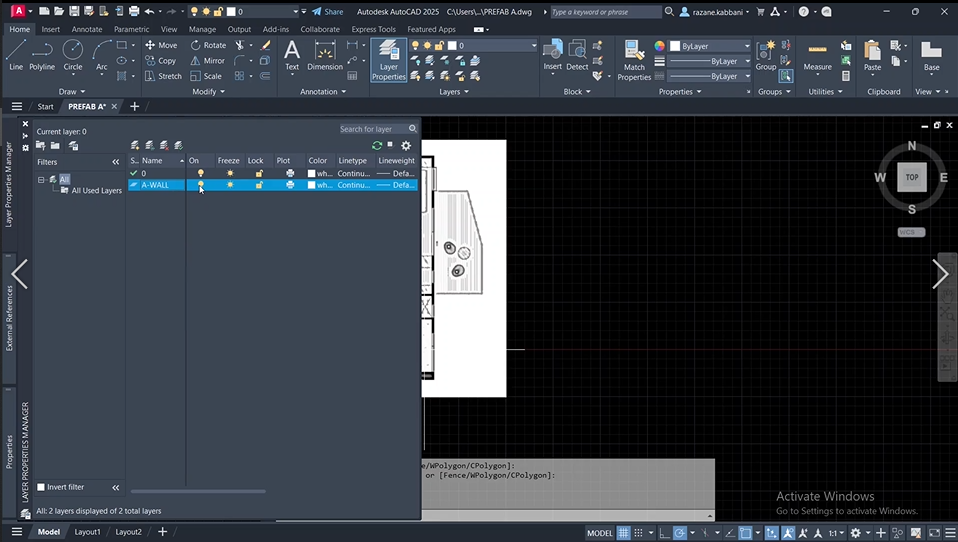The height and width of the screenshot is (542, 958).
Task: Open the Layout1 tab
Action: pos(87,532)
